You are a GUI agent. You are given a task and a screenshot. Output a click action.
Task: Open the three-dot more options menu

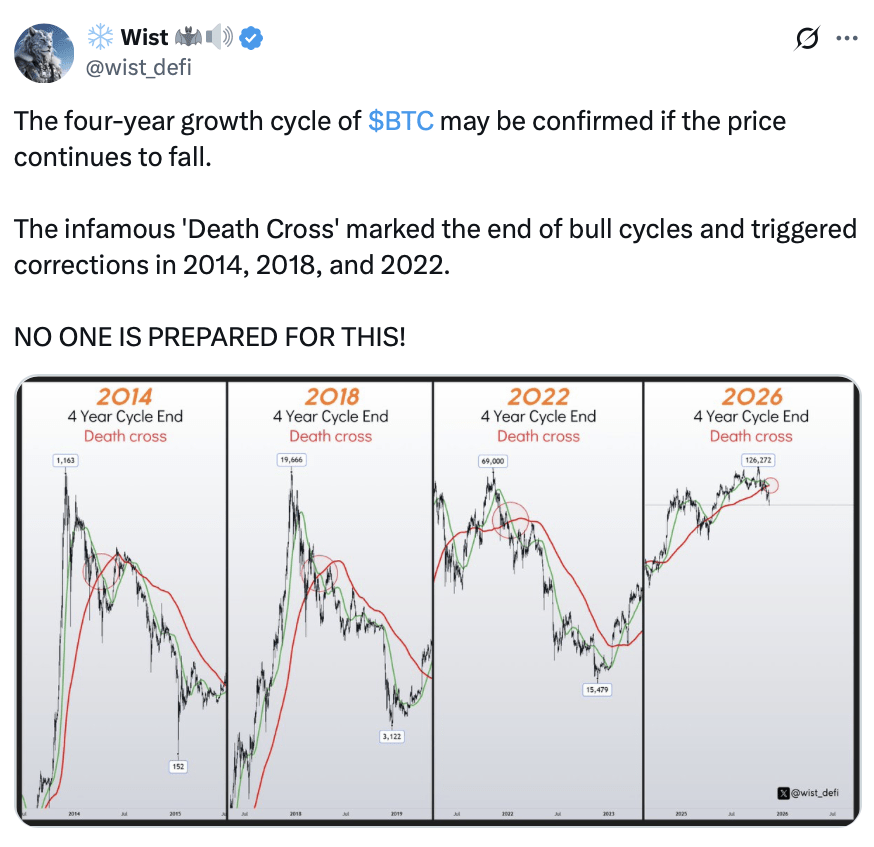846,39
